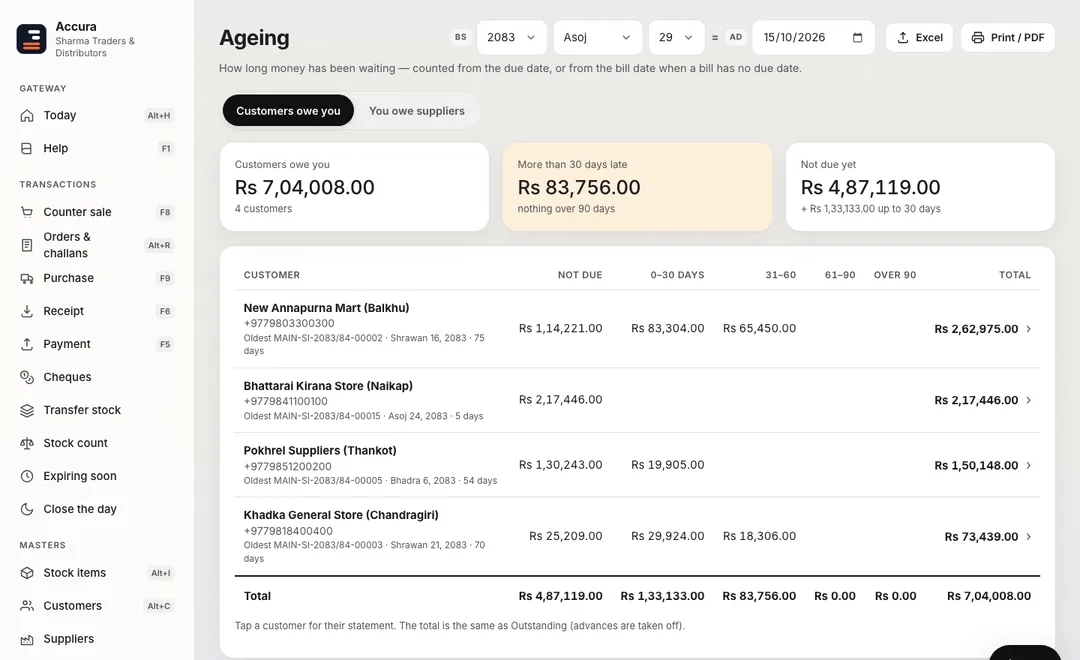The image size is (1080, 660).
Task: Click the Excel export arrow icon
Action: pos(903,38)
